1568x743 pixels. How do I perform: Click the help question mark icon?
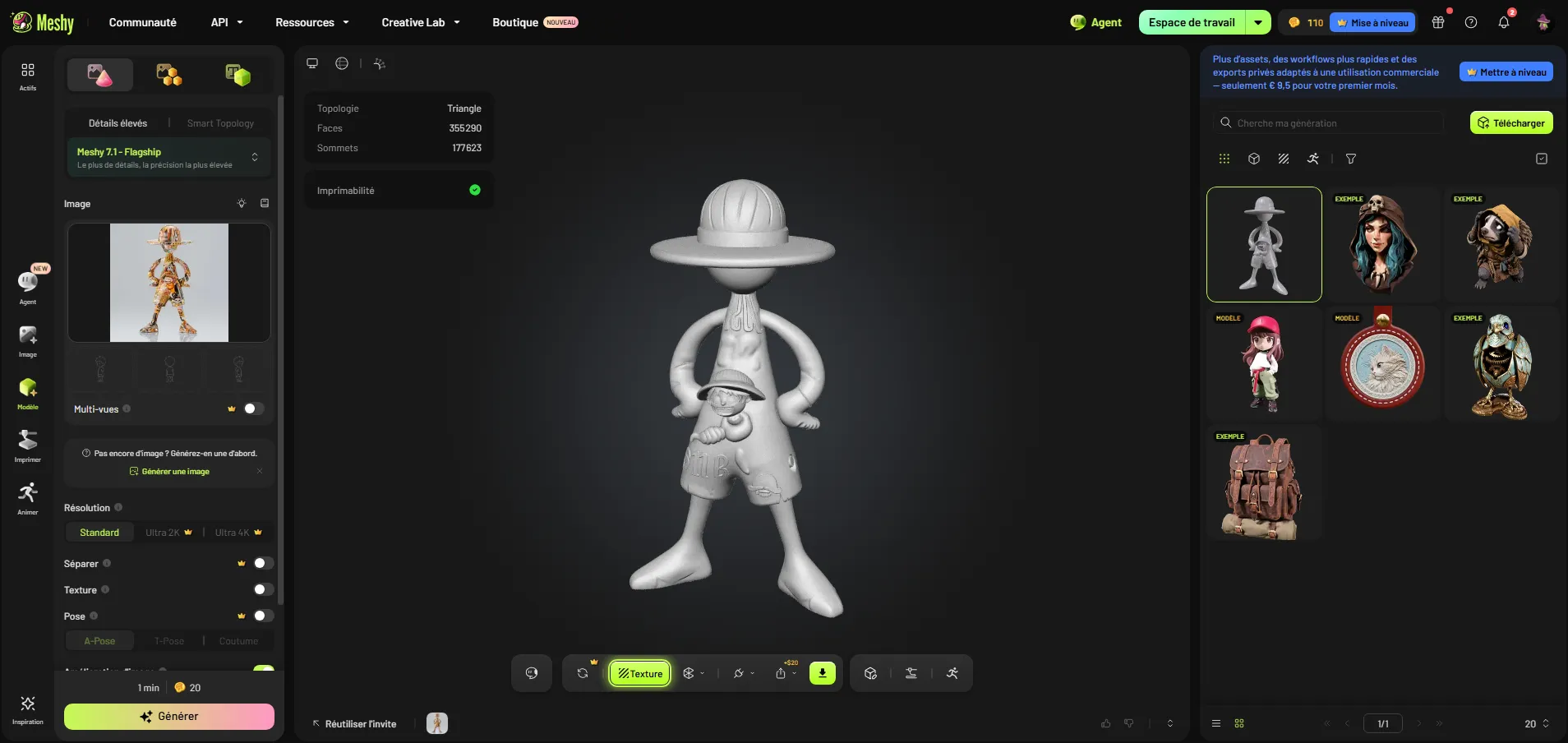pyautogui.click(x=1471, y=22)
